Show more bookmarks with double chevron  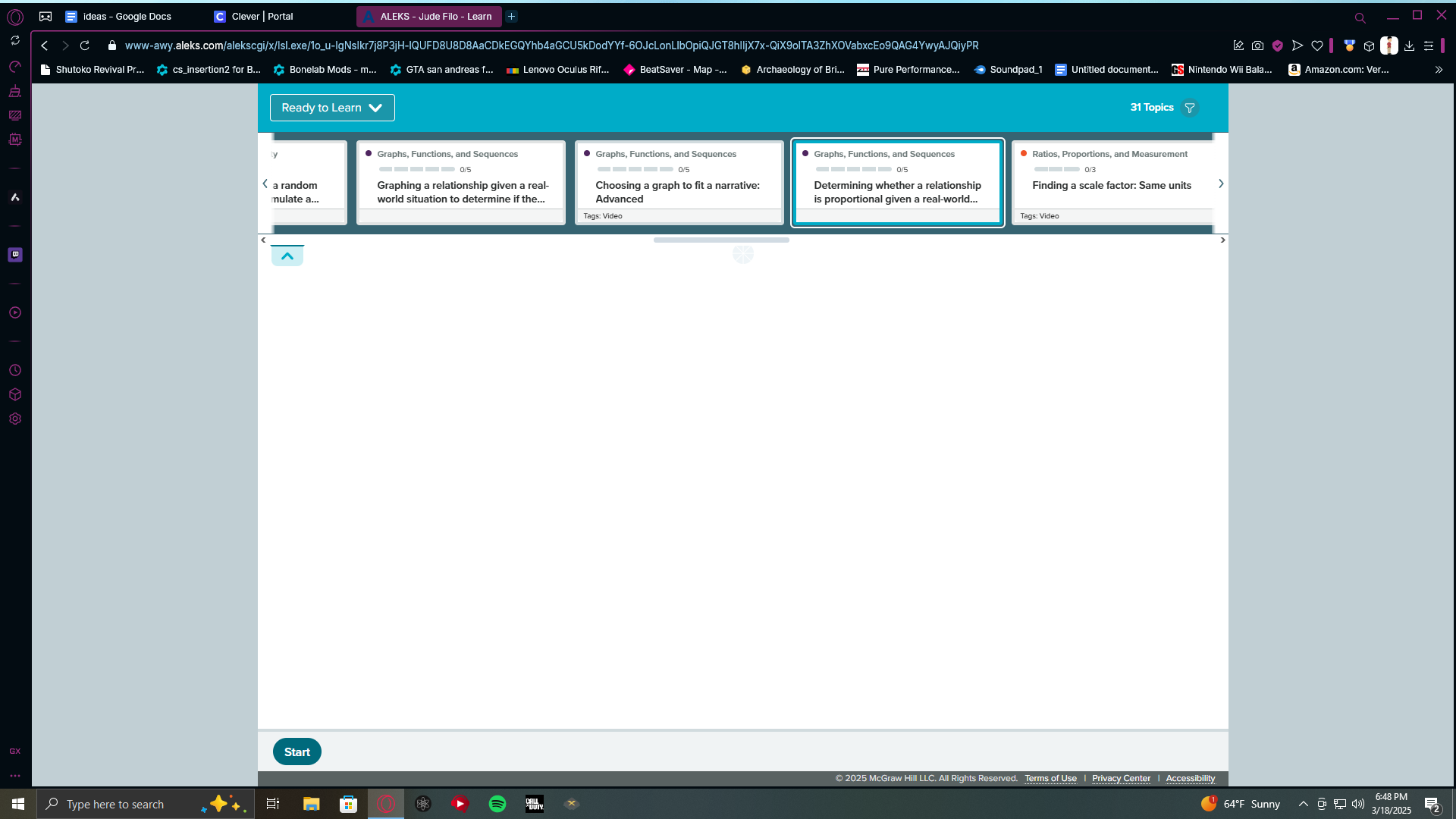(x=1439, y=70)
